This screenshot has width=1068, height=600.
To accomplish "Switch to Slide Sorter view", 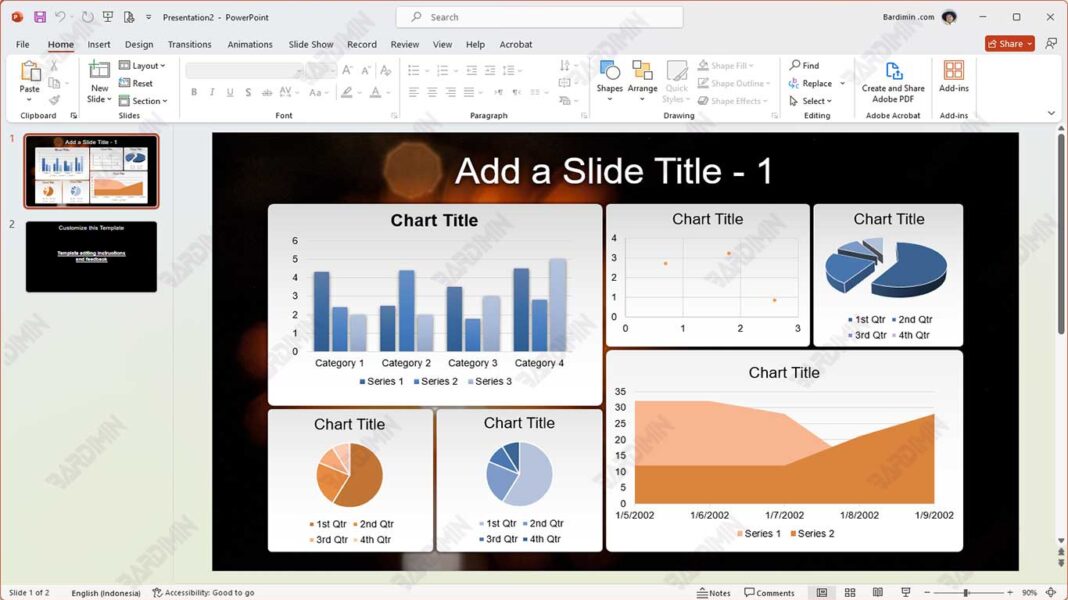I will (x=849, y=590).
